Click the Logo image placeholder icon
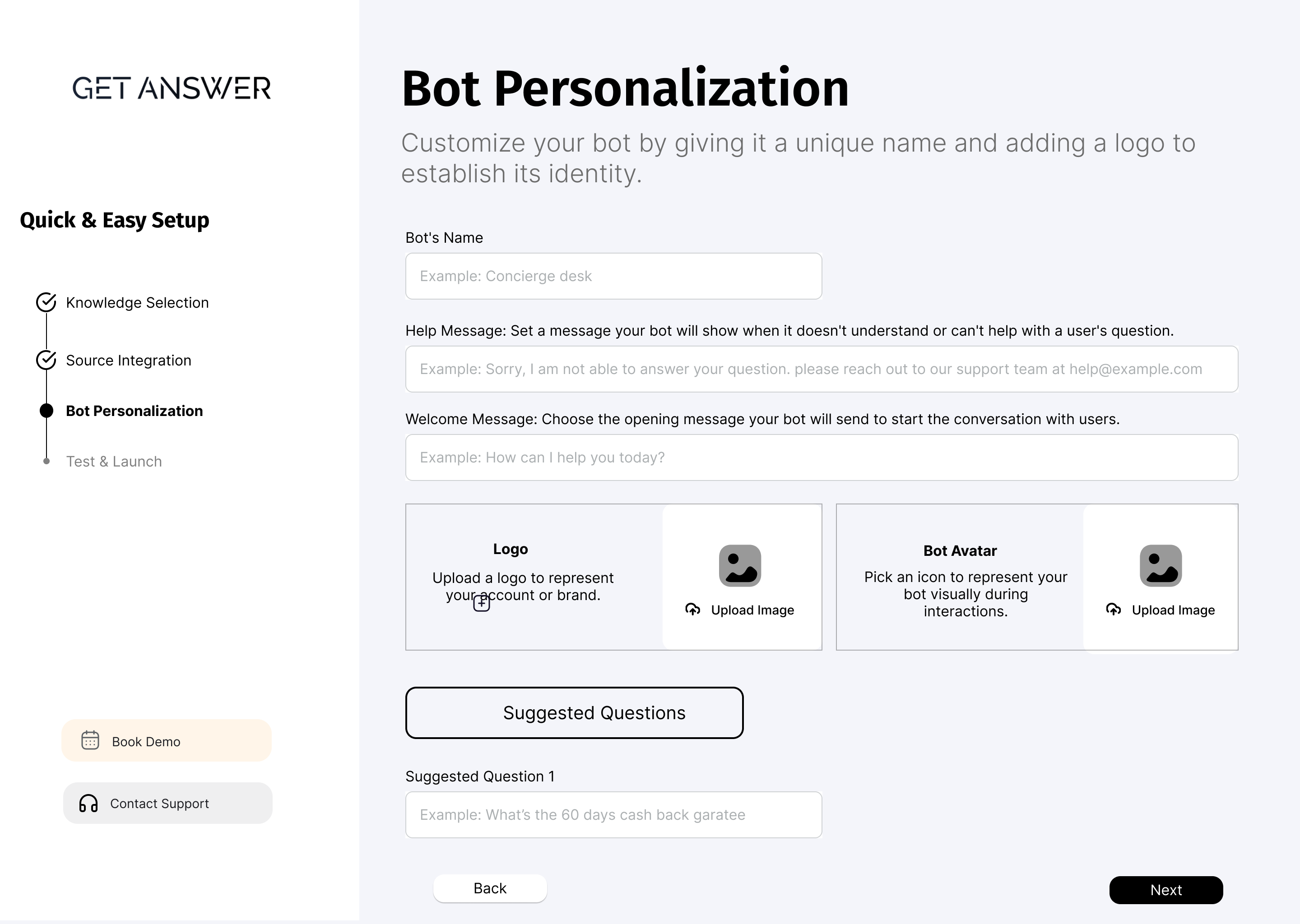Viewport: 1300px width, 924px height. pos(739,566)
